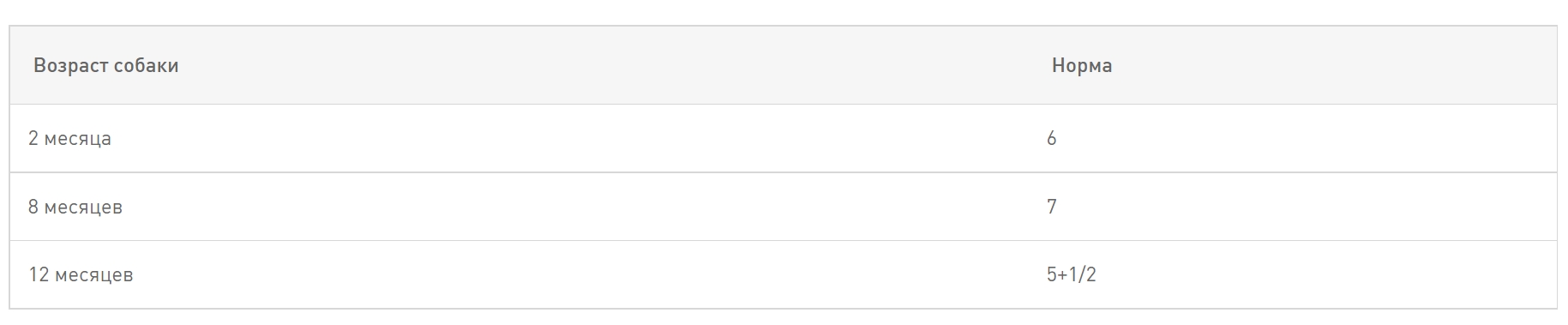Click the number 2 before 'месяца'
Screen dimensions: 1568x325
click(33, 138)
